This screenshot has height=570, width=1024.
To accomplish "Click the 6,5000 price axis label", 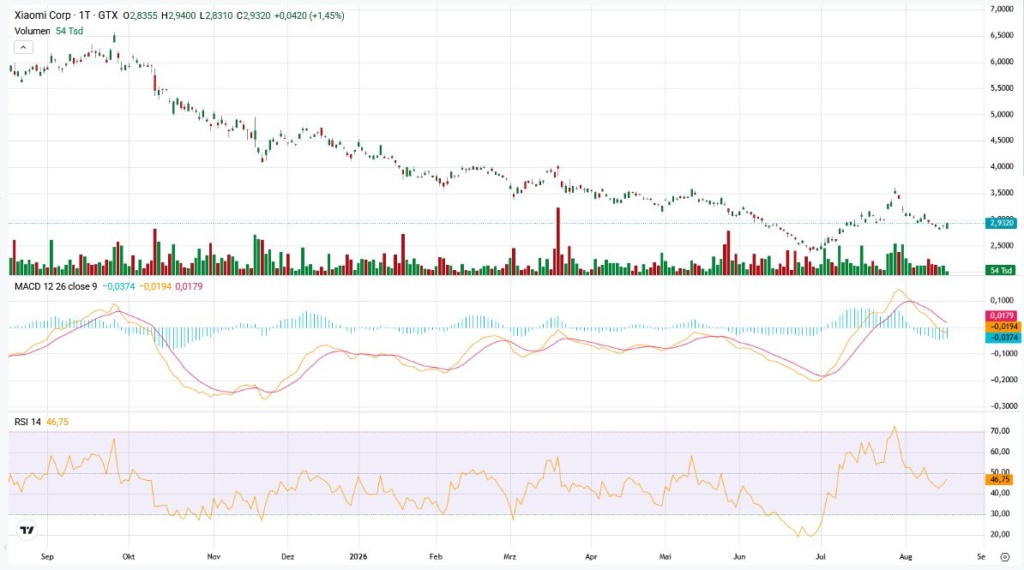I will pos(1001,35).
